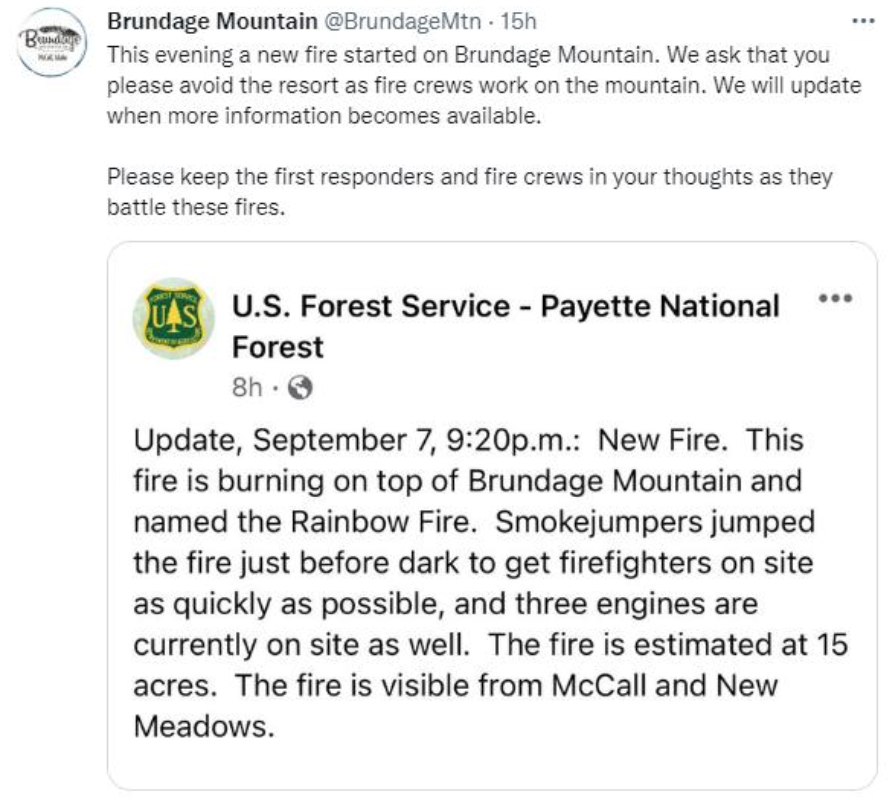Open the @BrundageMtn handle link
894x804 pixels.
[403, 22]
